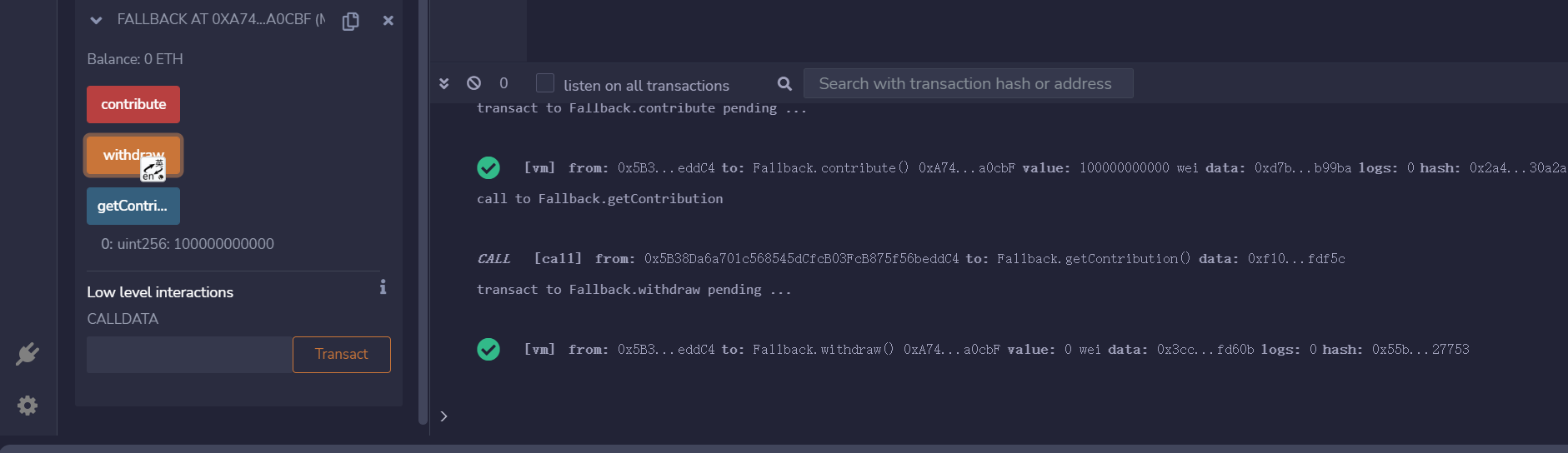Expand the Fallback.getContribution call log entry
The width and height of the screenshot is (1568, 453).
(x=910, y=259)
